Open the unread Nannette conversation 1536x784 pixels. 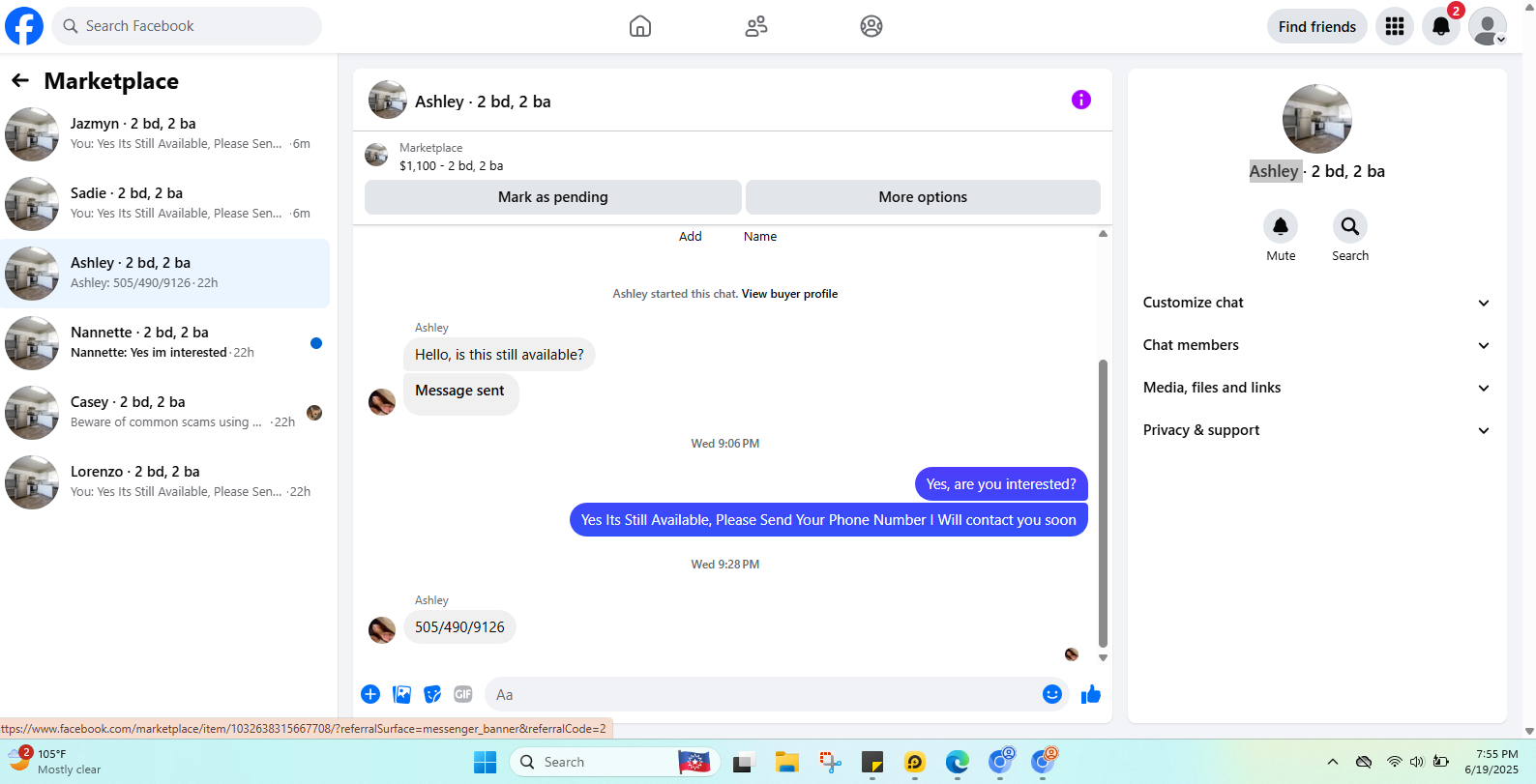point(165,343)
